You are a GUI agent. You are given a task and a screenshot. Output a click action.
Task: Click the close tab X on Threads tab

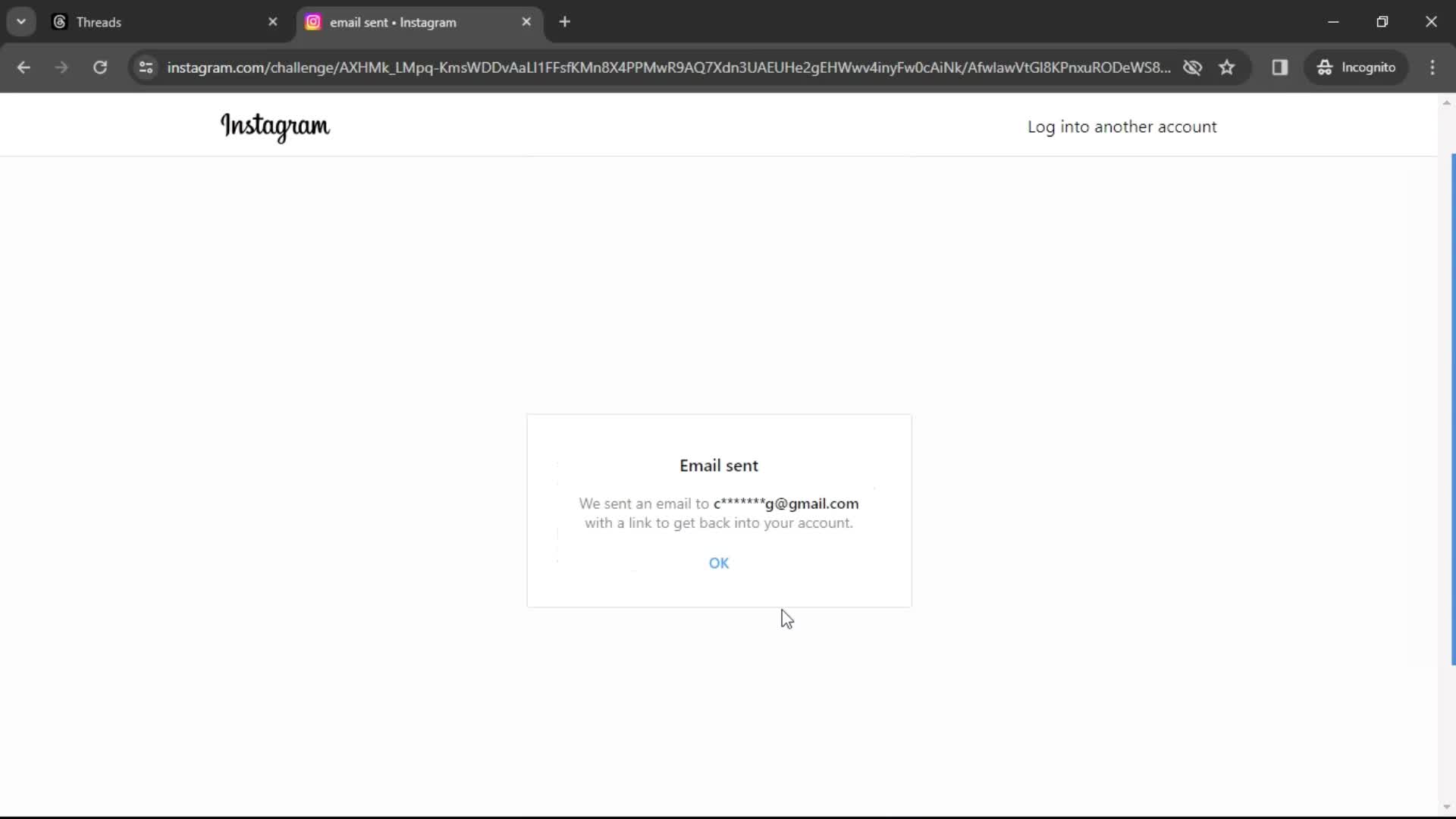272,21
